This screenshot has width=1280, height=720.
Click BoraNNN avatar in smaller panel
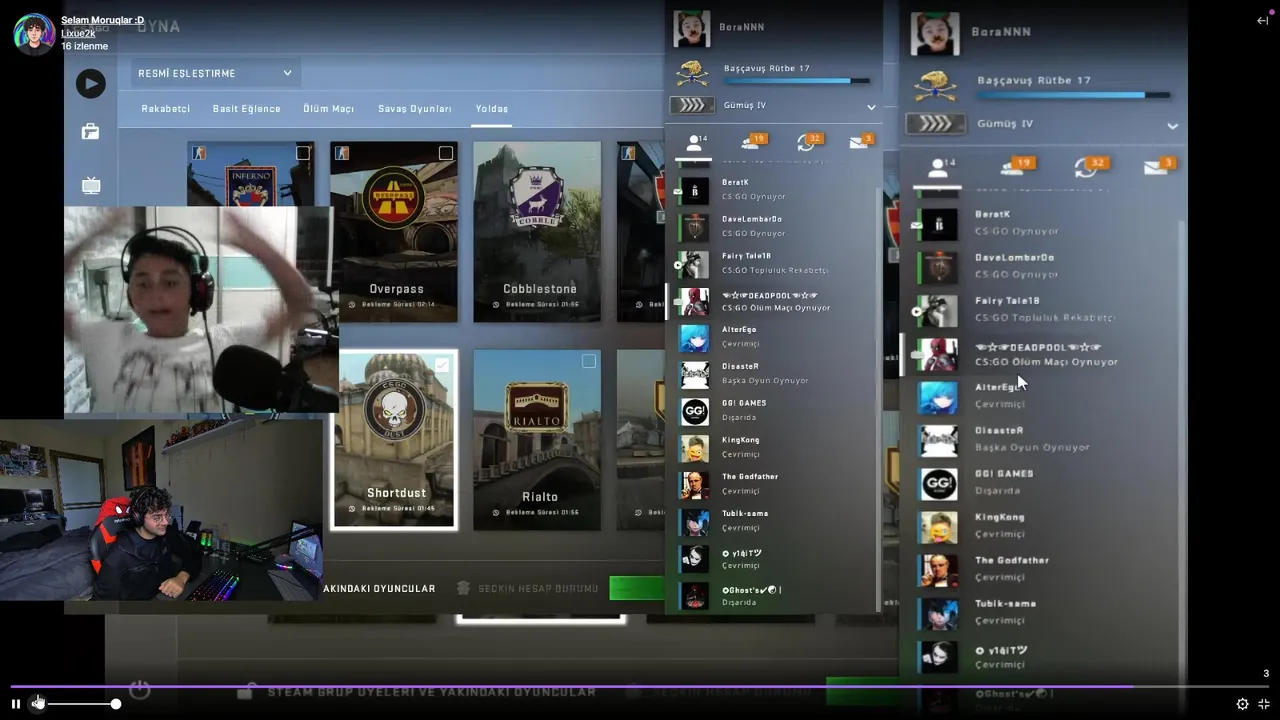692,29
